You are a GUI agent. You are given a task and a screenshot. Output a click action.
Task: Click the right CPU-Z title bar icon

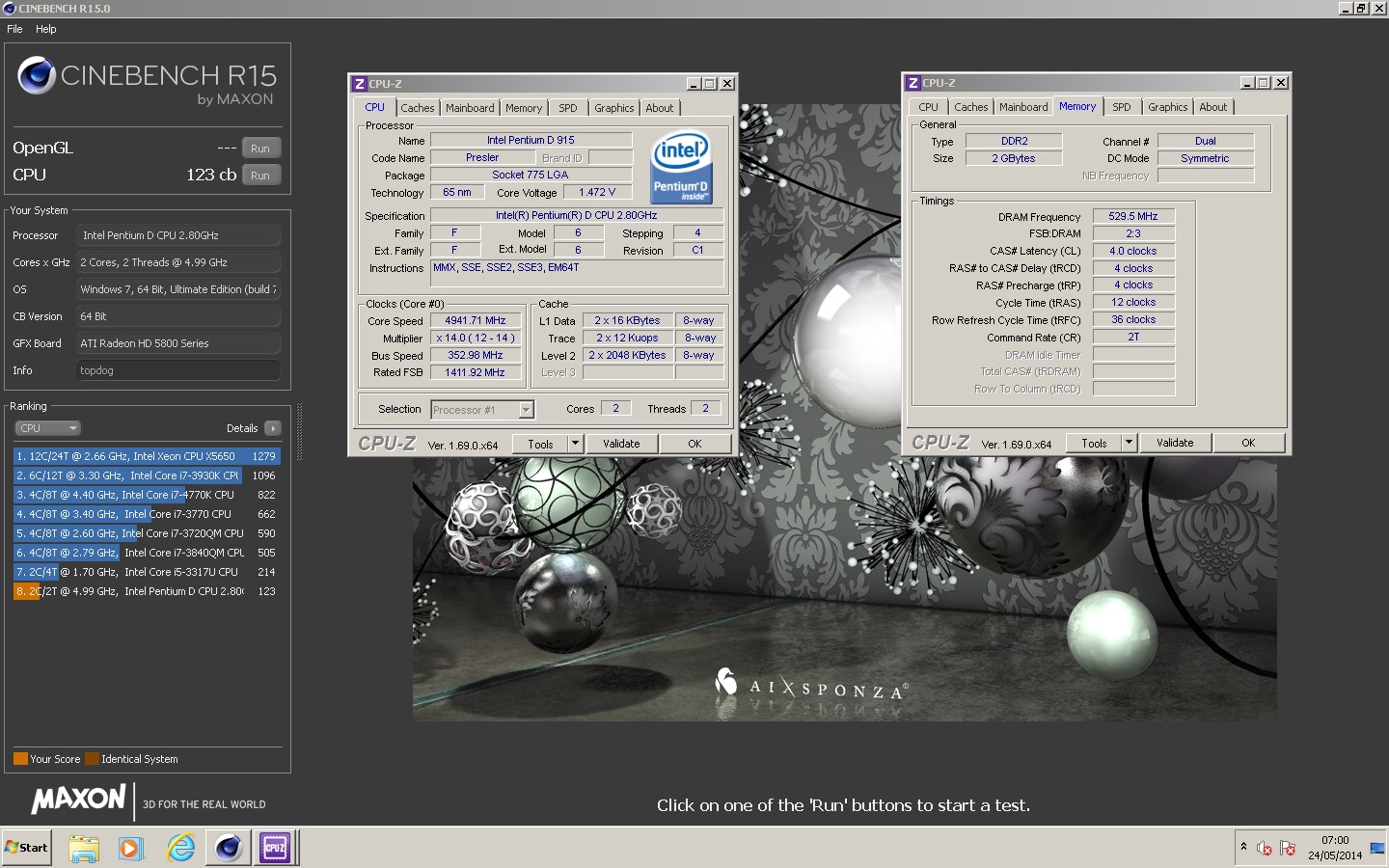913,83
